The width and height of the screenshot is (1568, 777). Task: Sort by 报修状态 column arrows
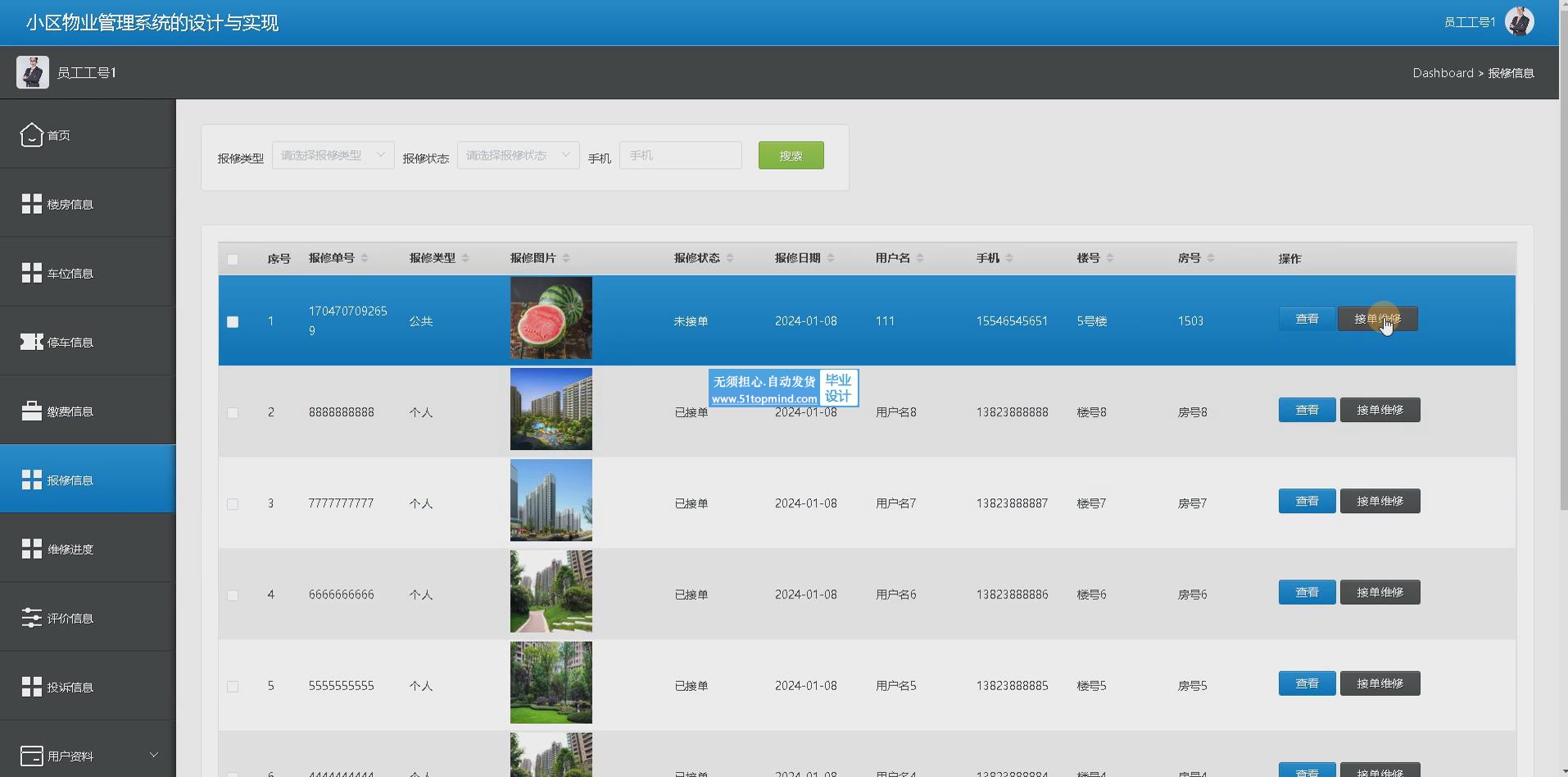730,258
